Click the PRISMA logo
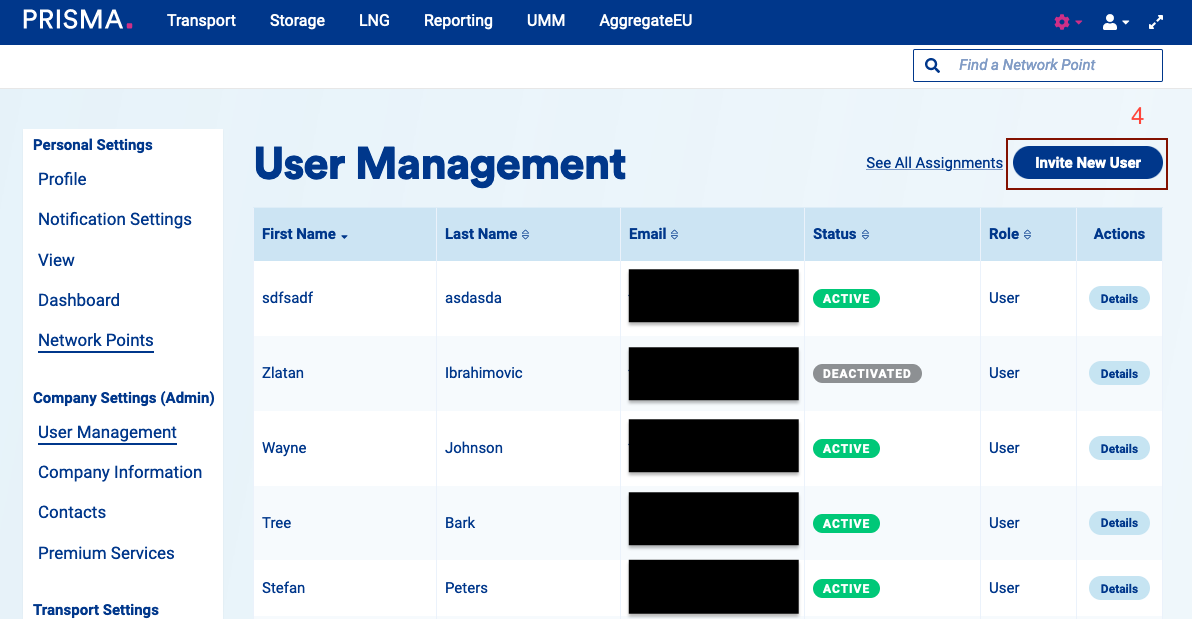 (77, 20)
